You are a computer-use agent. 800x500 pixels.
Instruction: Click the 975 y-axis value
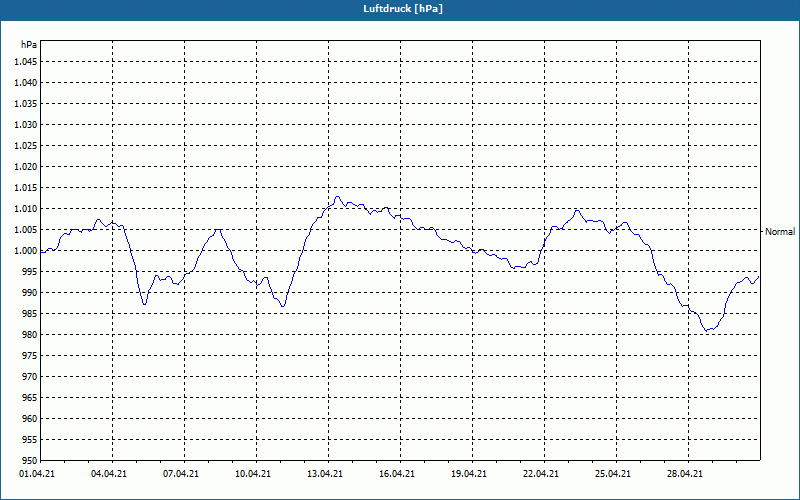point(30,356)
